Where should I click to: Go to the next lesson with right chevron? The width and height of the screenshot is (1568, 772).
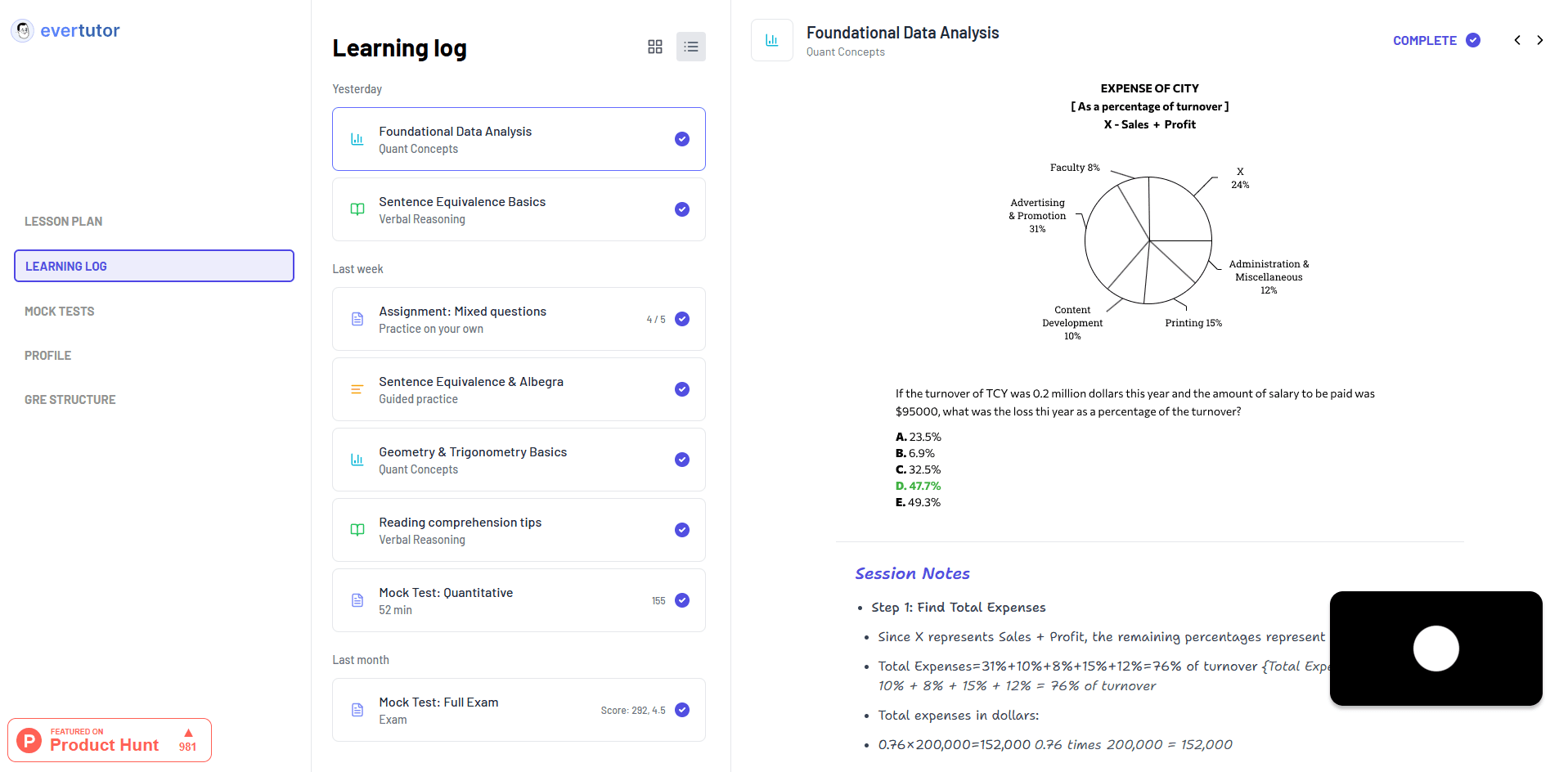click(1540, 40)
